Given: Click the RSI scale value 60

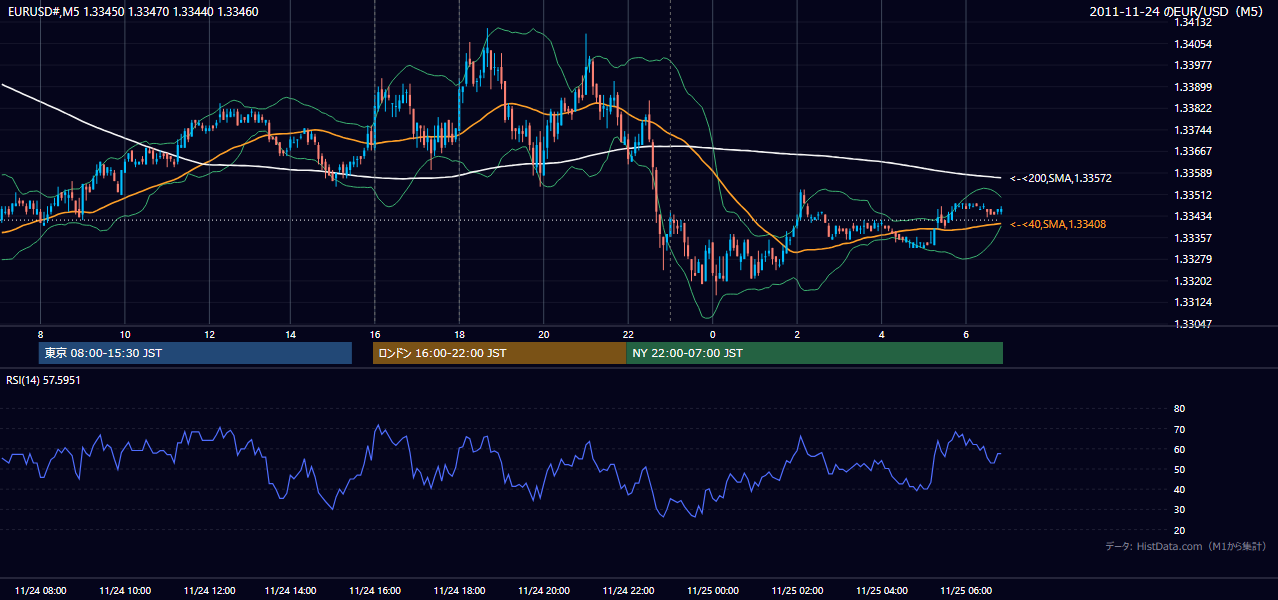Looking at the screenshot, I should point(1179,449).
